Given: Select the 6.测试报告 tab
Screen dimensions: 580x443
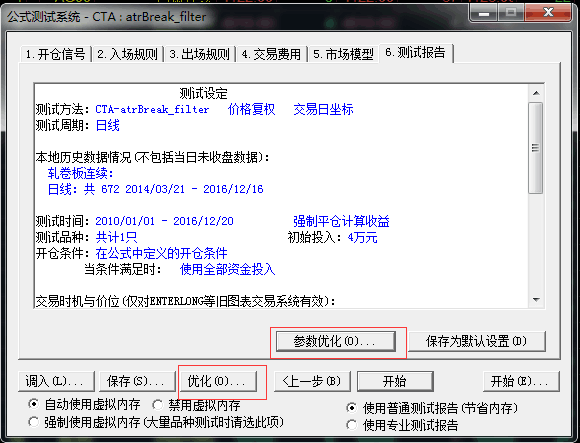Looking at the screenshot, I should [x=416, y=53].
